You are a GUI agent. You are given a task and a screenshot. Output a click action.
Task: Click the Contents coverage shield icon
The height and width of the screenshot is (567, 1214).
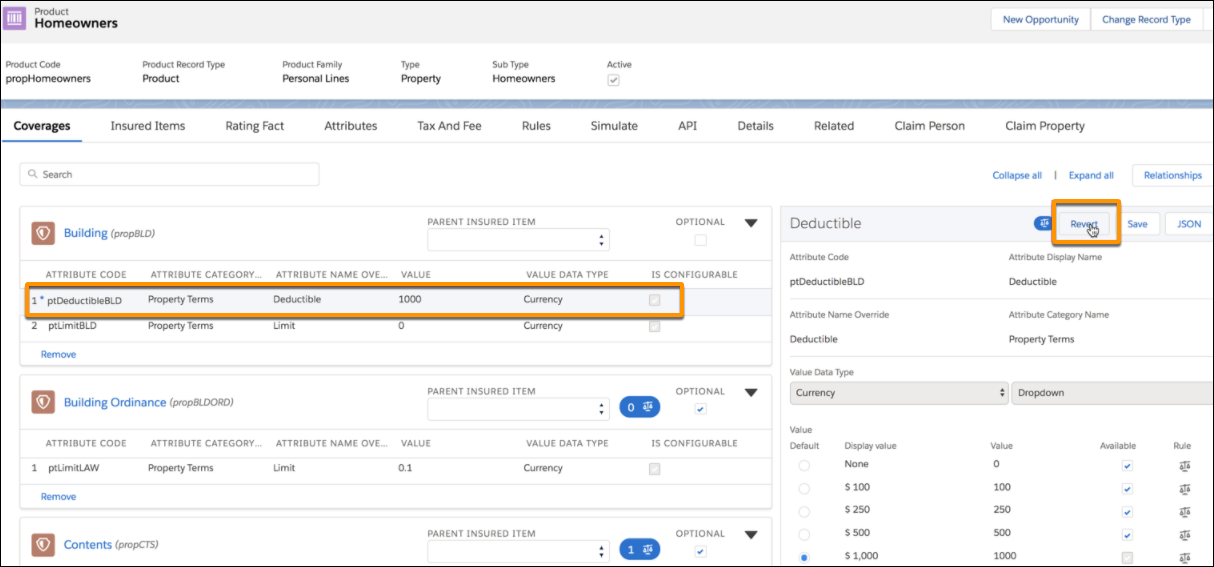pos(43,544)
